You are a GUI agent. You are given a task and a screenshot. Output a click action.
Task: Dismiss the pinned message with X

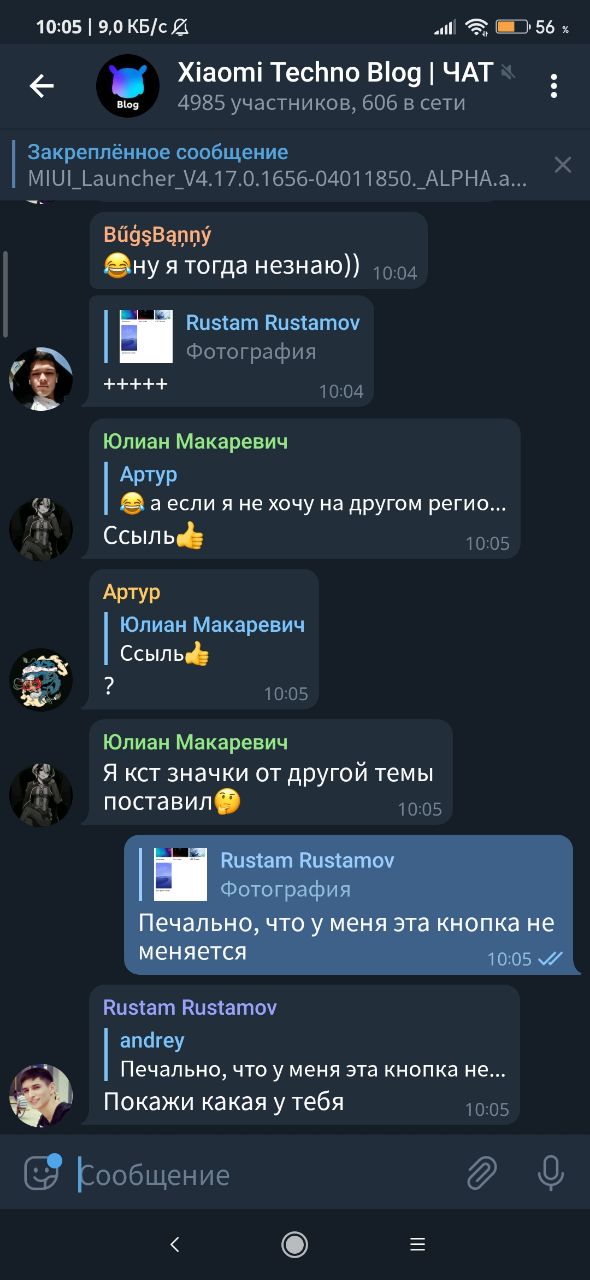tap(563, 165)
